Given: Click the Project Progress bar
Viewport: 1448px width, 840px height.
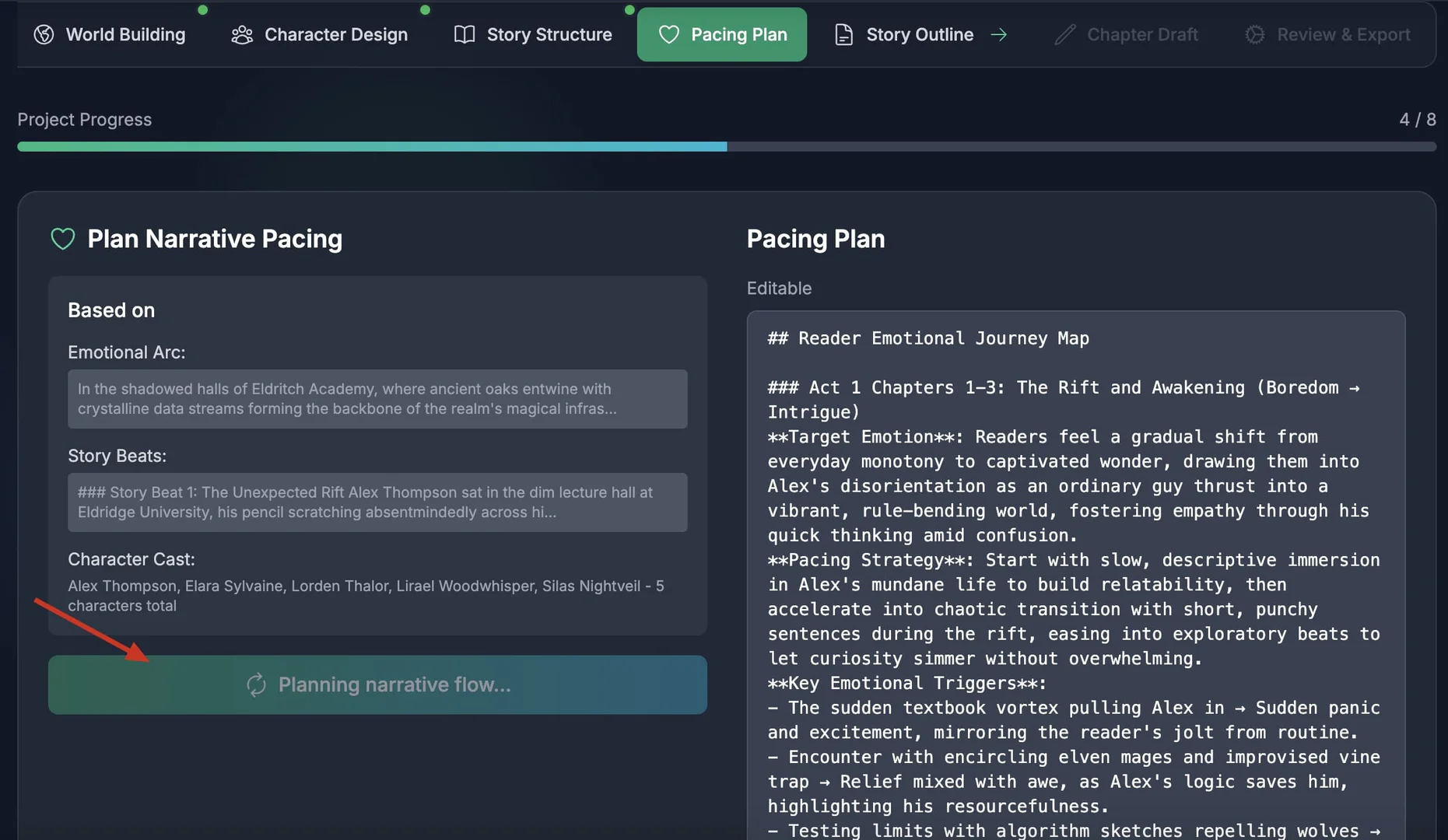Looking at the screenshot, I should [x=724, y=146].
